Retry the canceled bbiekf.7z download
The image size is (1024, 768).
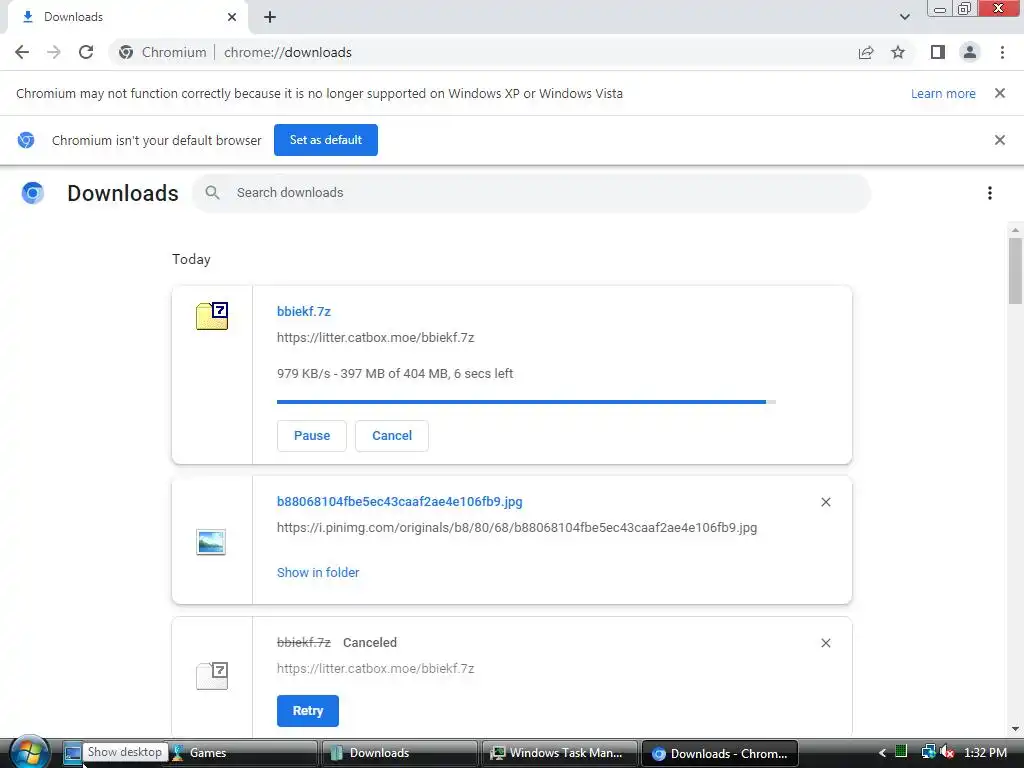pos(308,711)
